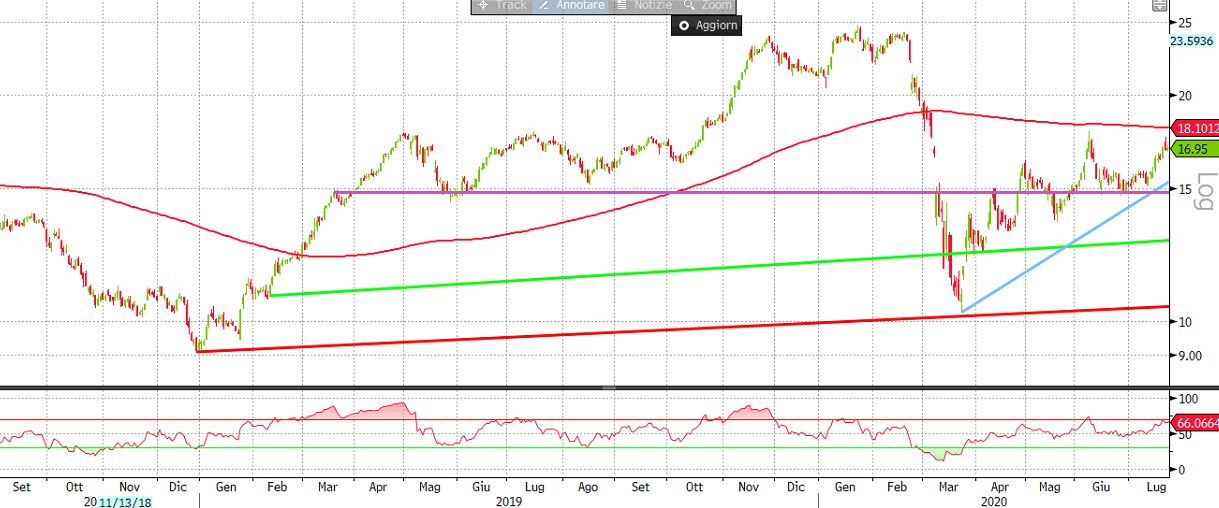Select the green ascending trendline
The width and height of the screenshot is (1219, 508).
point(700,268)
